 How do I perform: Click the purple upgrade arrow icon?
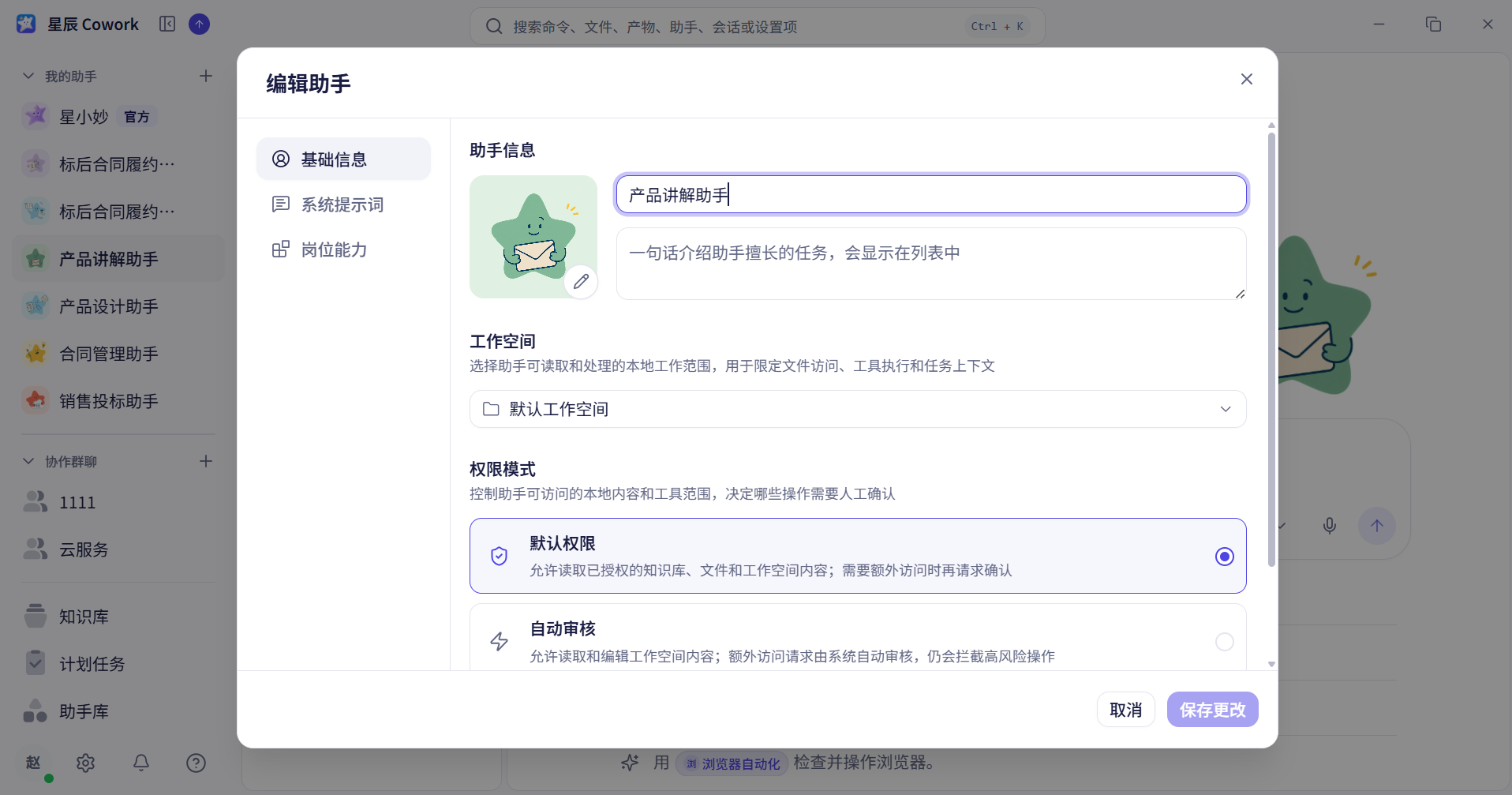coord(200,24)
